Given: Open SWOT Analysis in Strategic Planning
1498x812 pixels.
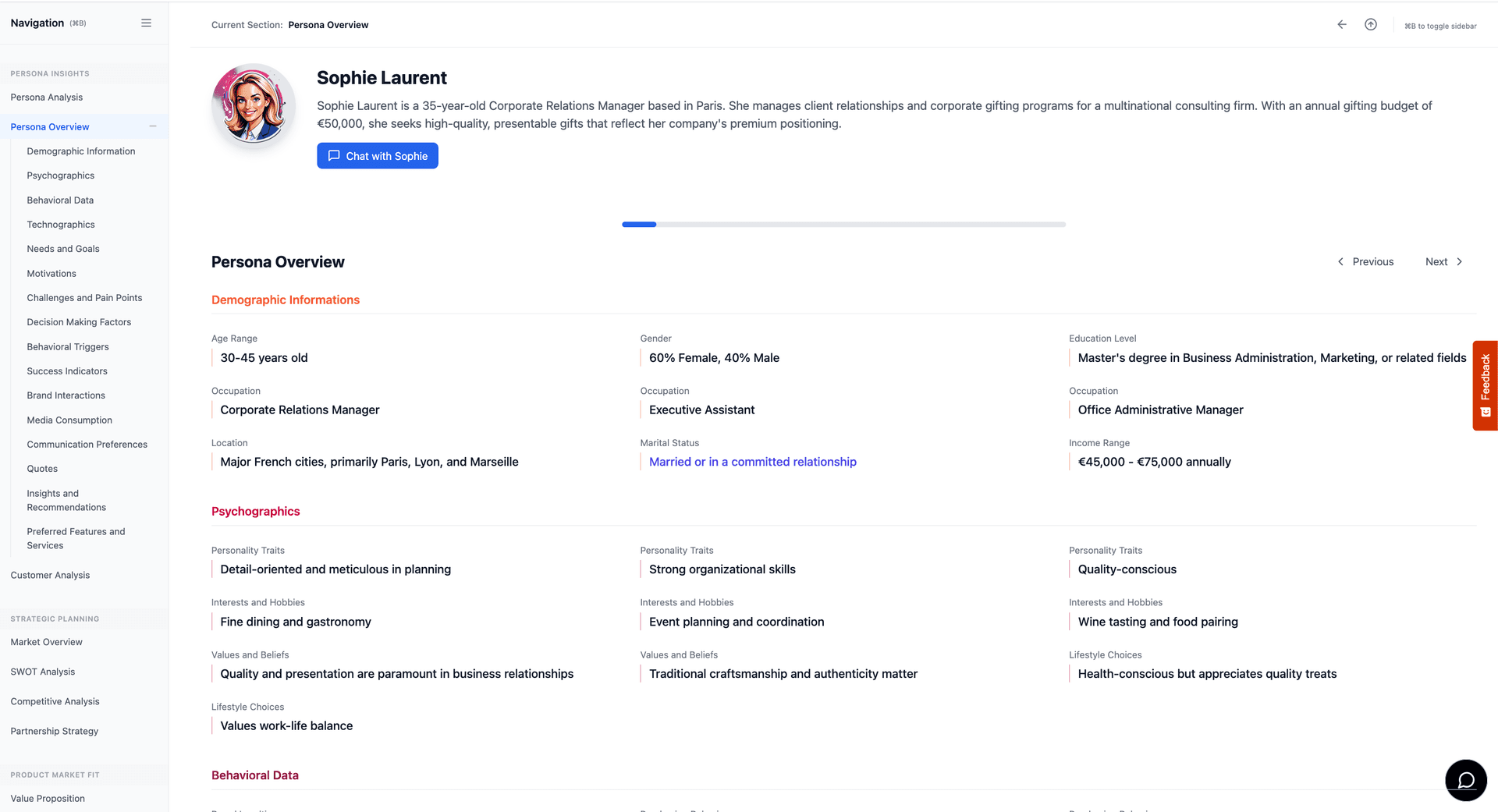Looking at the screenshot, I should click(x=43, y=672).
